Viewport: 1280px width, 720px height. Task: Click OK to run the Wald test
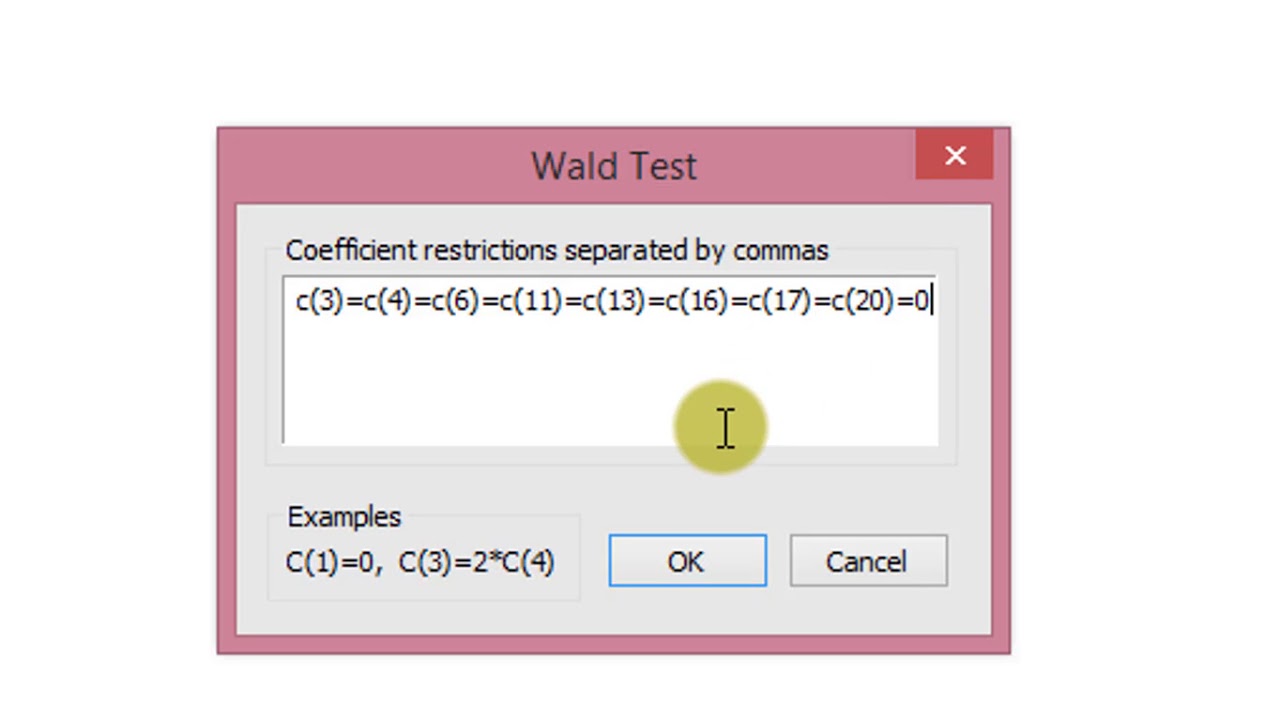click(687, 562)
